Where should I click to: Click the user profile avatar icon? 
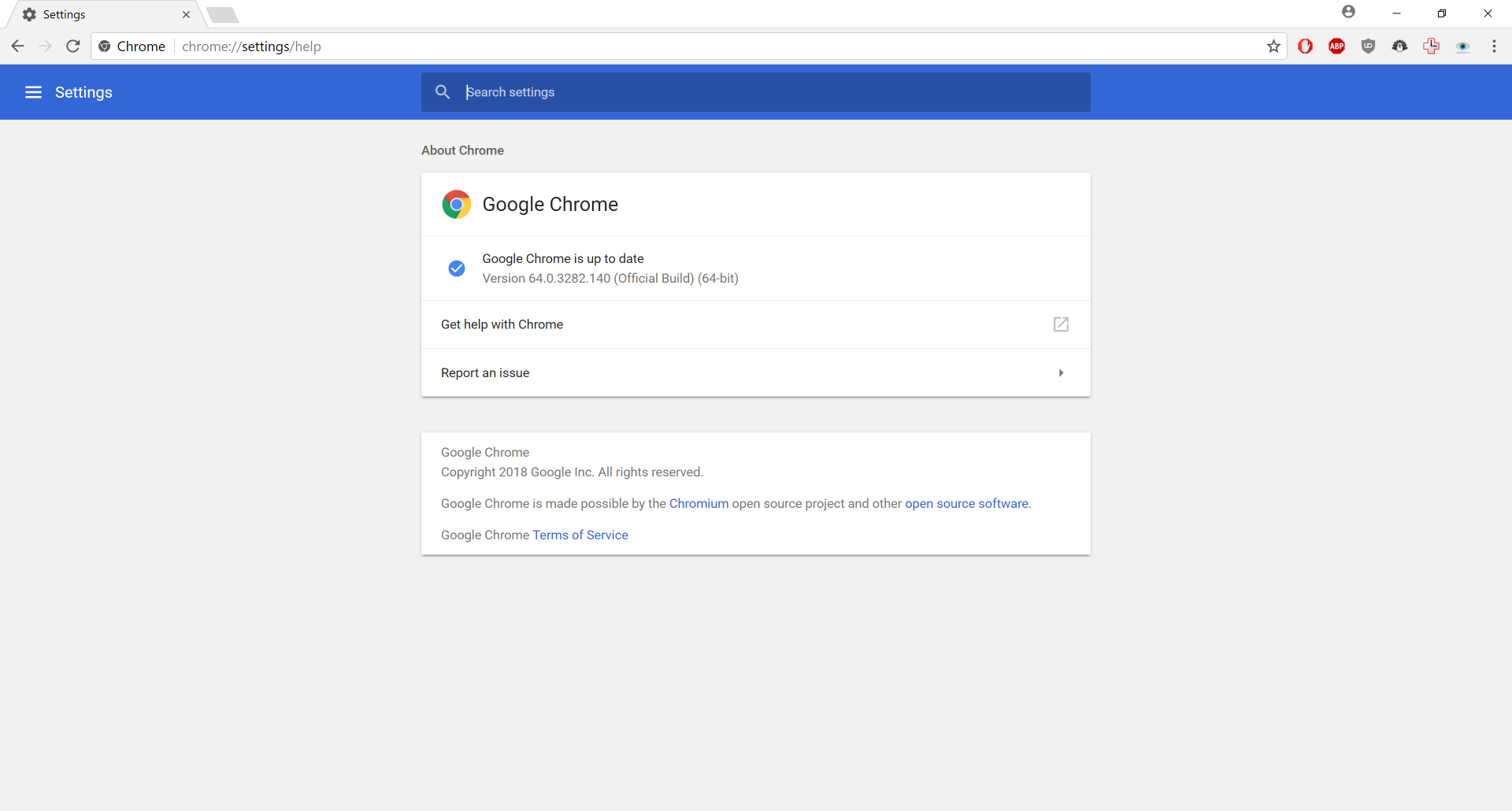1348,12
